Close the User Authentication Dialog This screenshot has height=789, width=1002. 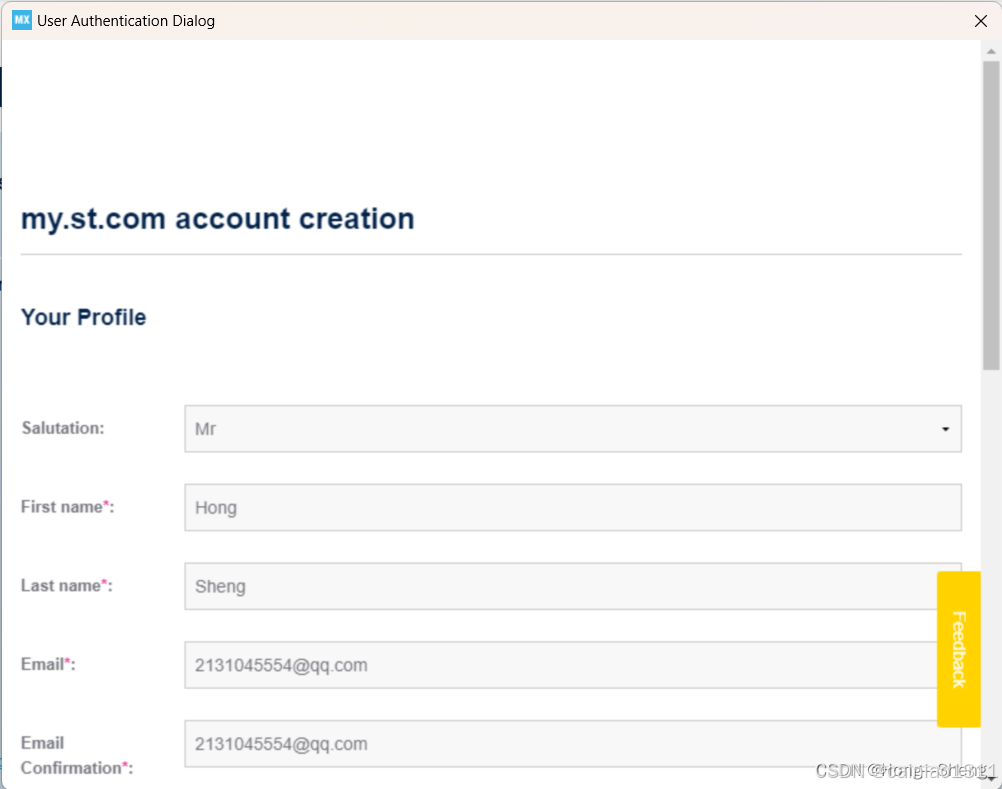980,21
